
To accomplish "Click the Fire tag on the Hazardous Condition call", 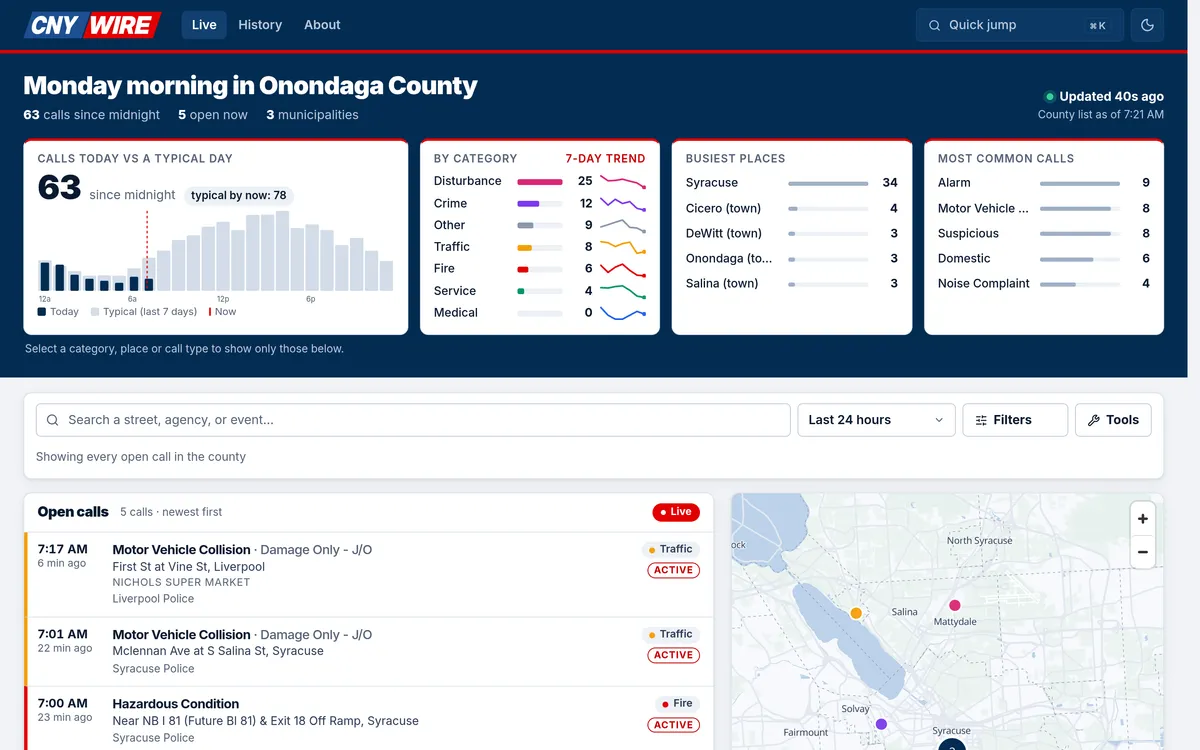I will coord(676,703).
